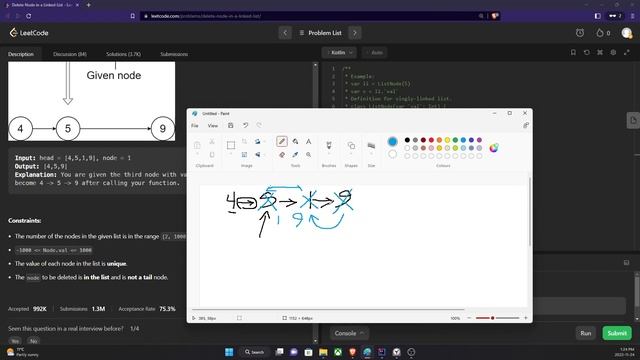
Task: Click the LeetCode logo
Action: pos(29,33)
